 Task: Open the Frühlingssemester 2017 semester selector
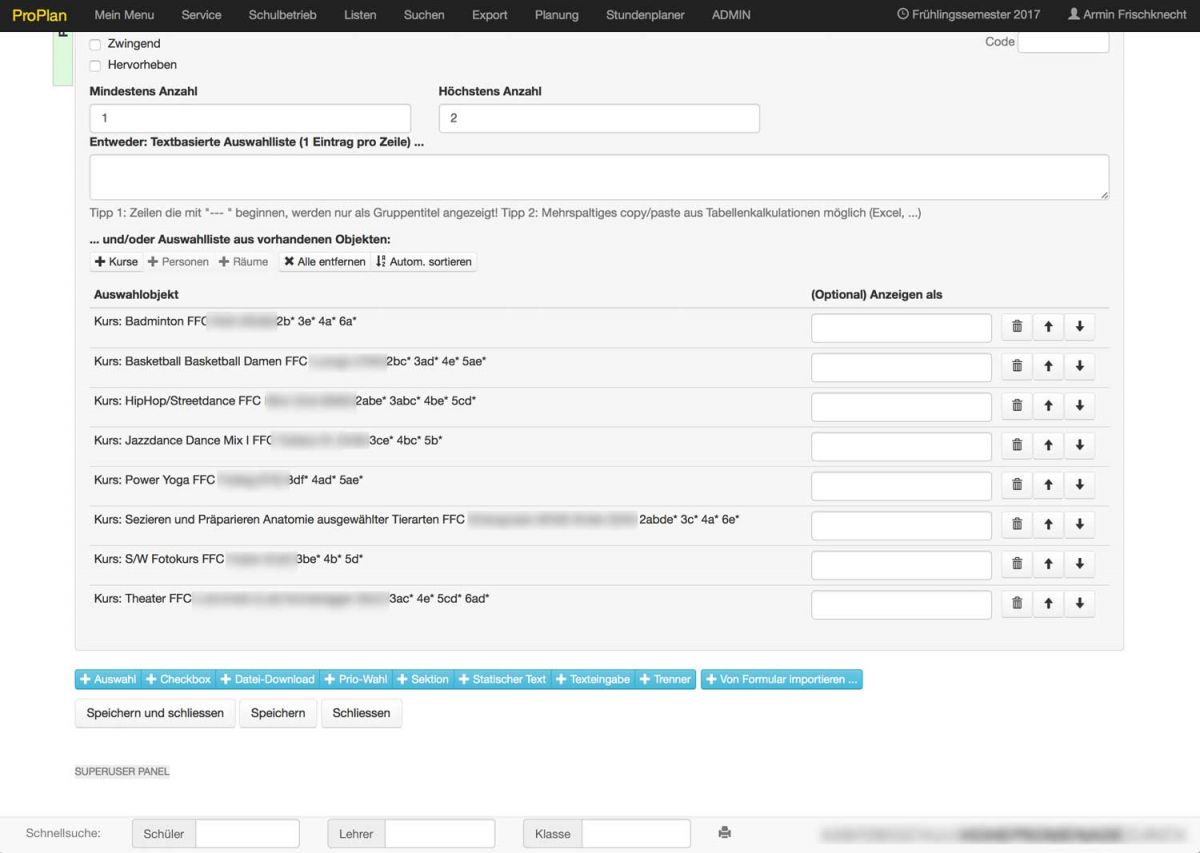[968, 15]
